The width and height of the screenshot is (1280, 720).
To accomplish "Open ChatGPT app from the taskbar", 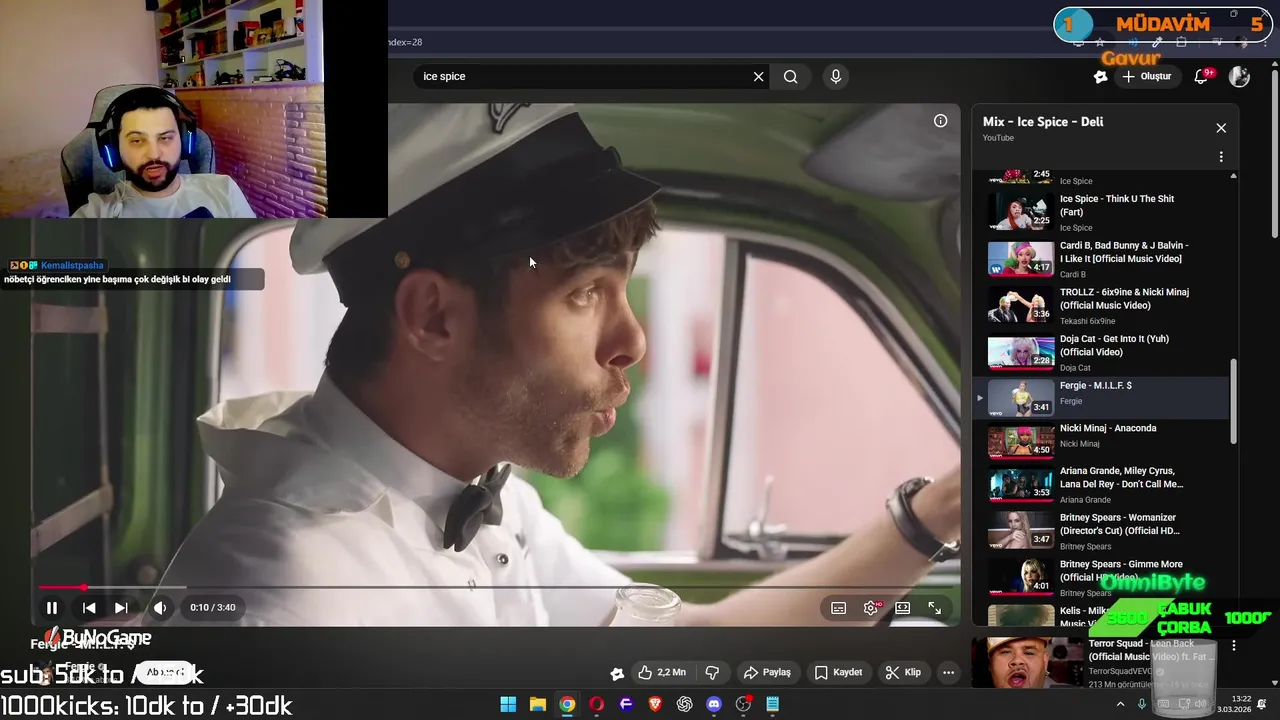I will click(x=684, y=704).
